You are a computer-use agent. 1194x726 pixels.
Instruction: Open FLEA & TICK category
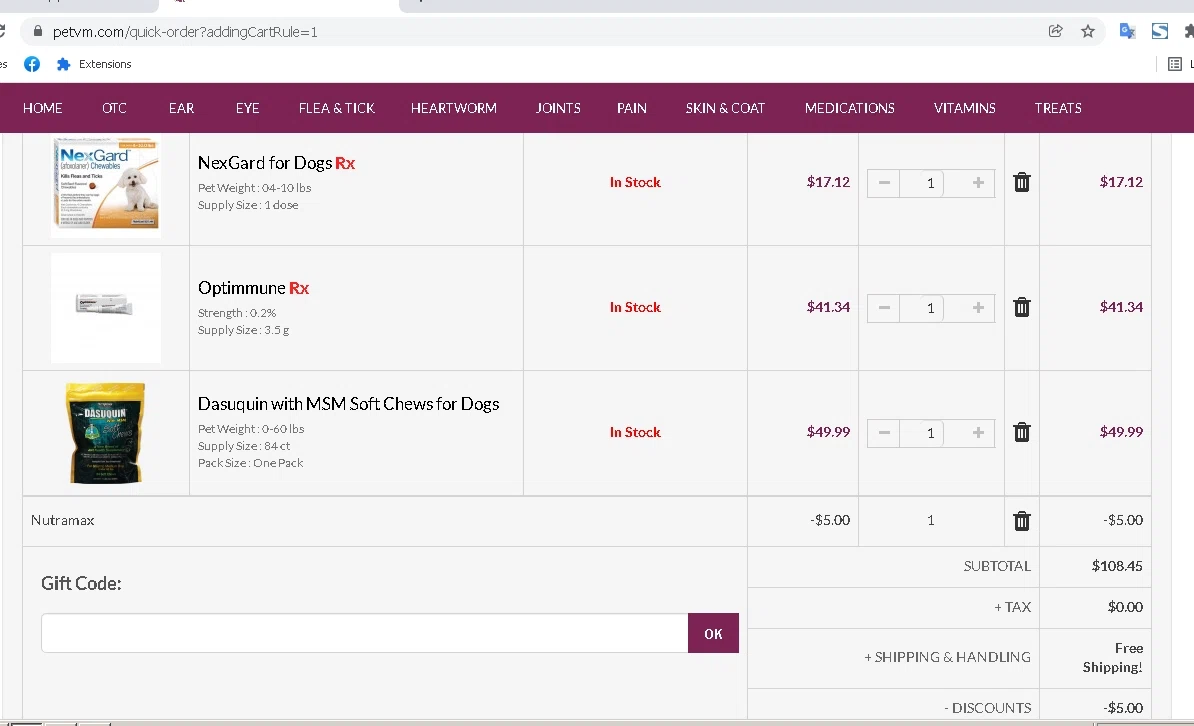click(337, 108)
